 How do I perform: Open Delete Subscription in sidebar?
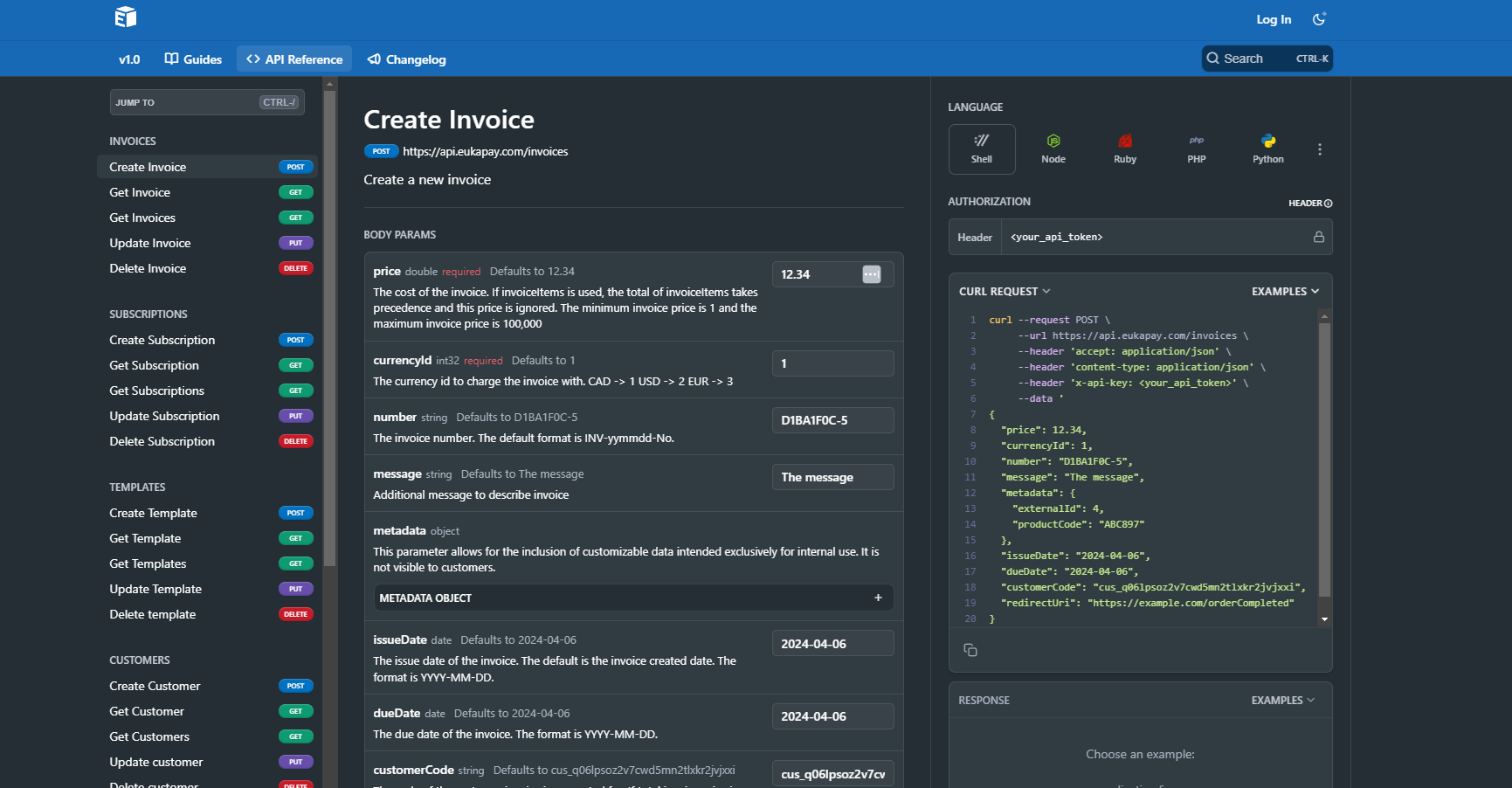[207, 441]
